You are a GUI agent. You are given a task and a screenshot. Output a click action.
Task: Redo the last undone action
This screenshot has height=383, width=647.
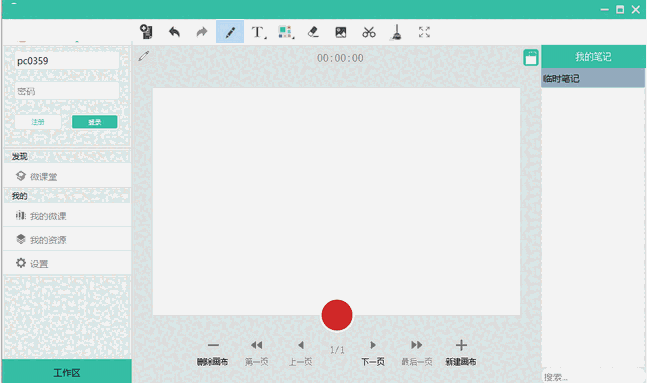[202, 32]
